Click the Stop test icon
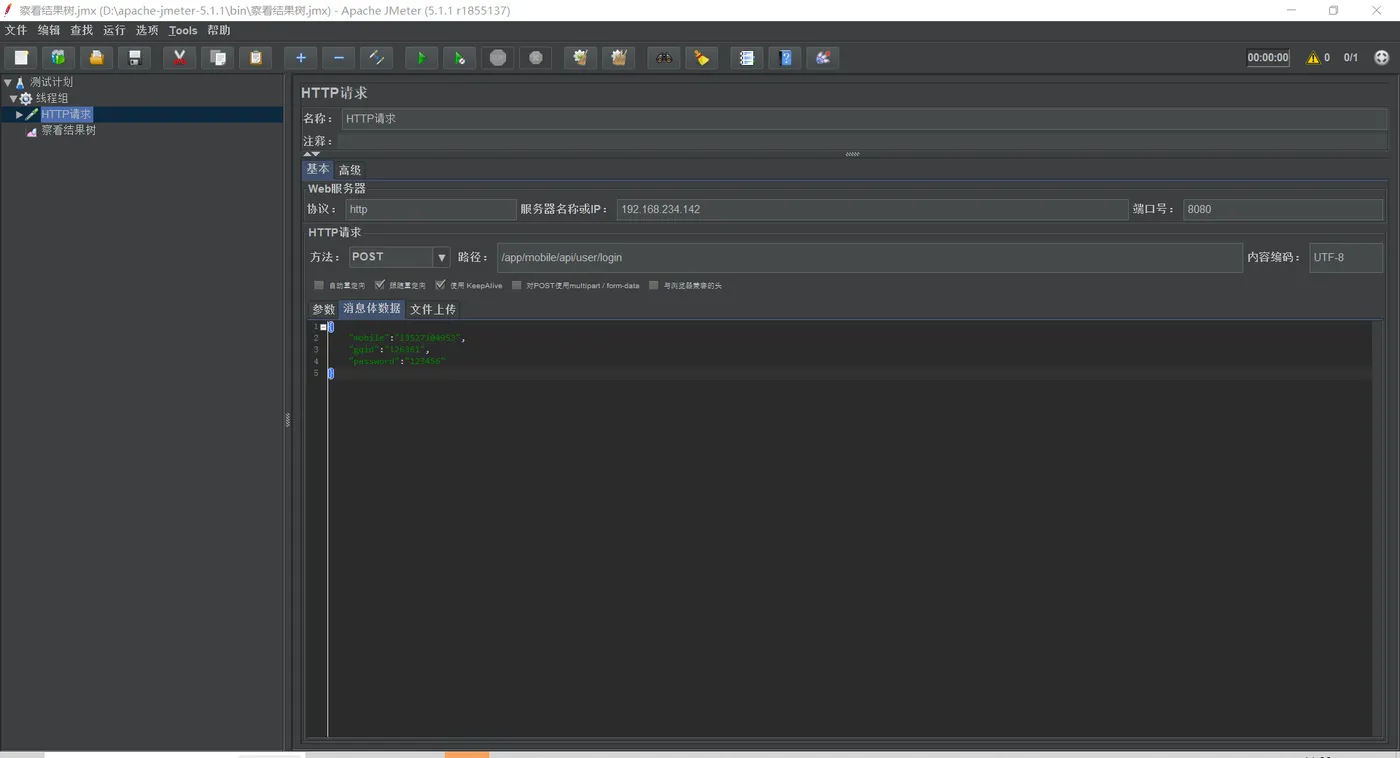1400x758 pixels. click(x=497, y=58)
